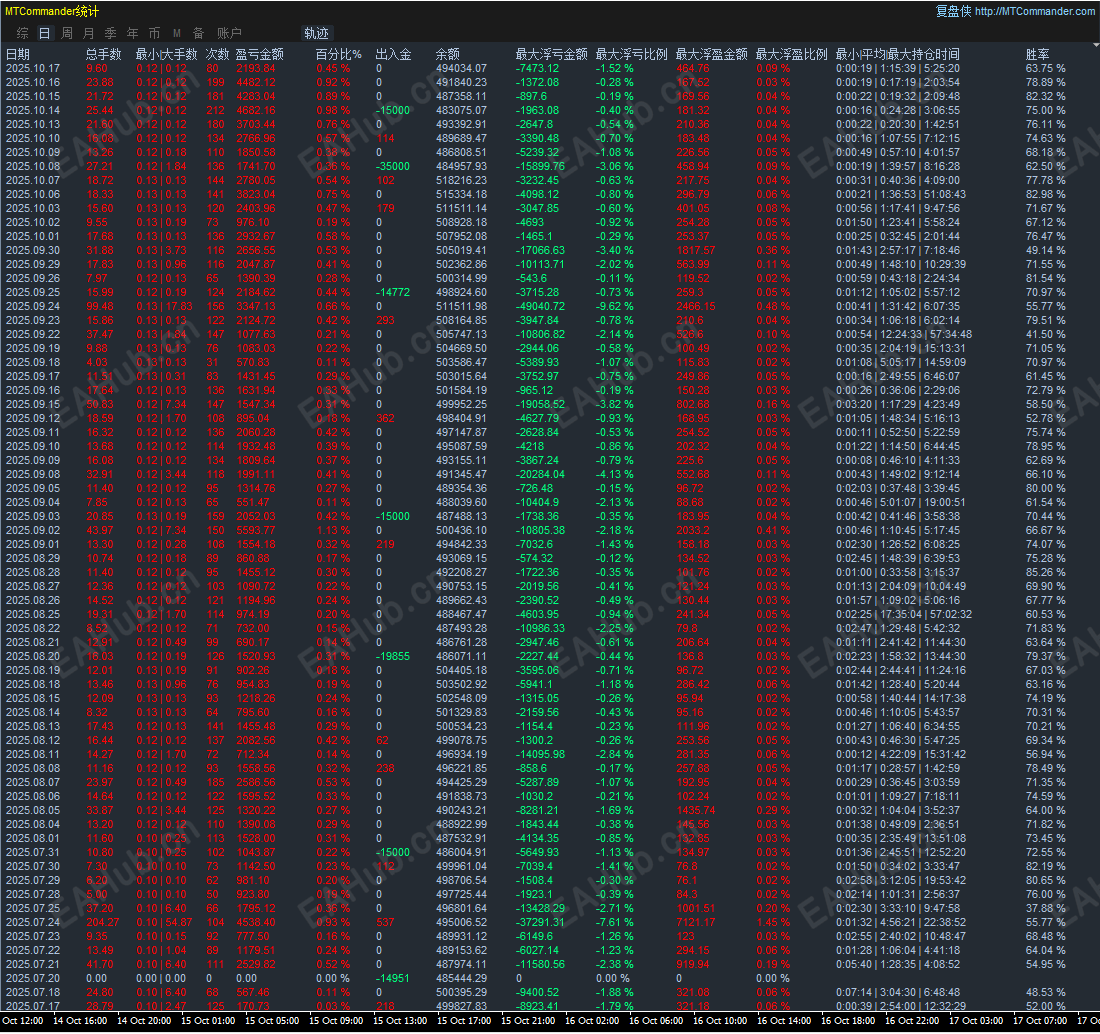Select the 2025.10.17 date row
The height and width of the screenshot is (1034, 1100).
(33, 68)
